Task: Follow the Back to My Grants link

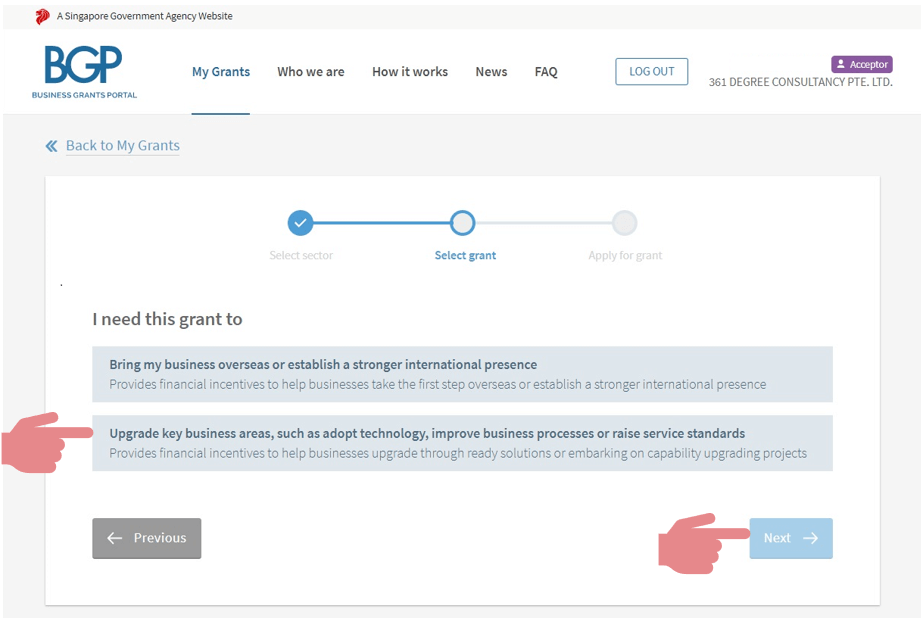Action: tap(123, 146)
